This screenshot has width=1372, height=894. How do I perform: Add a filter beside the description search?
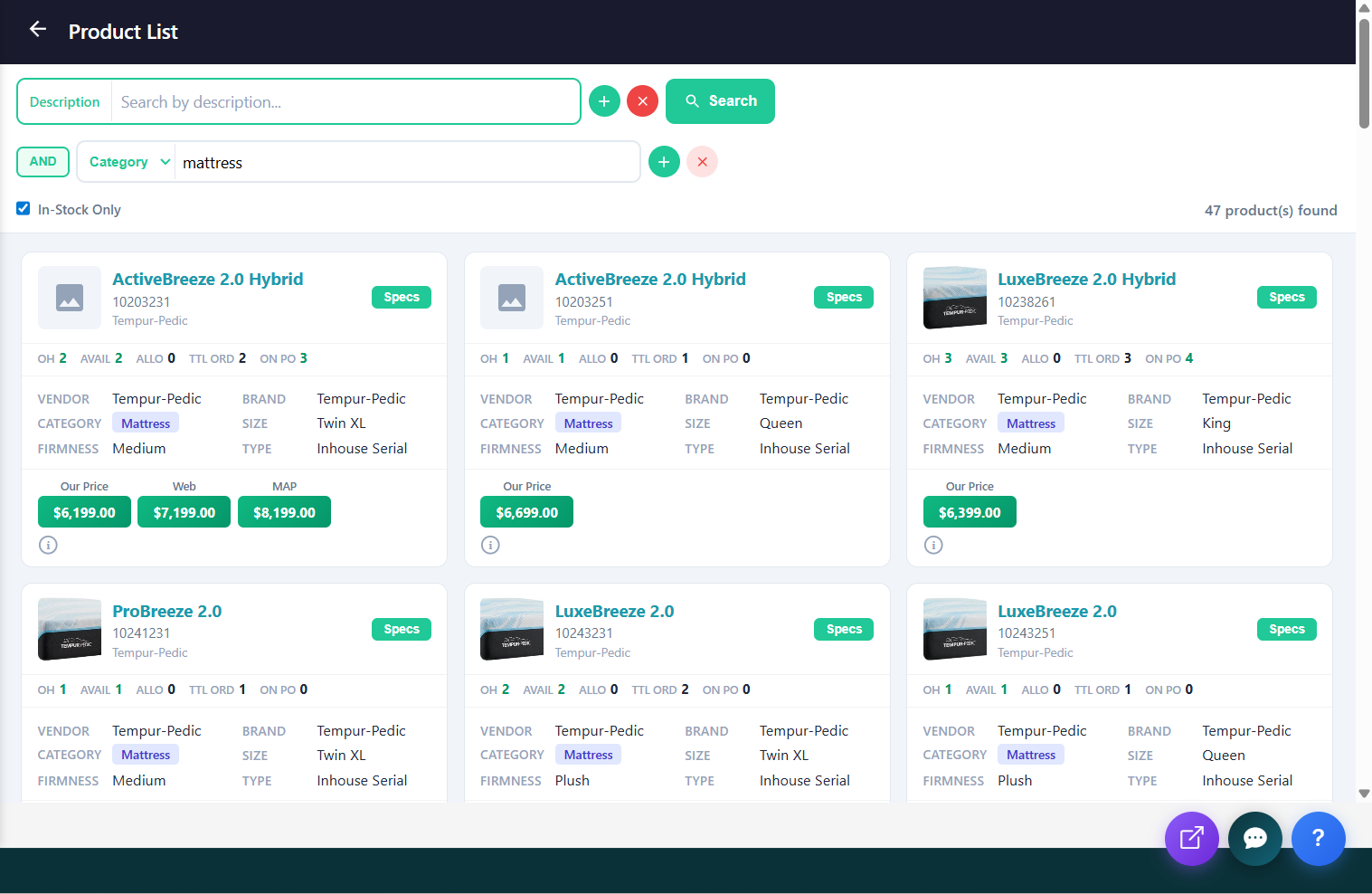click(604, 101)
